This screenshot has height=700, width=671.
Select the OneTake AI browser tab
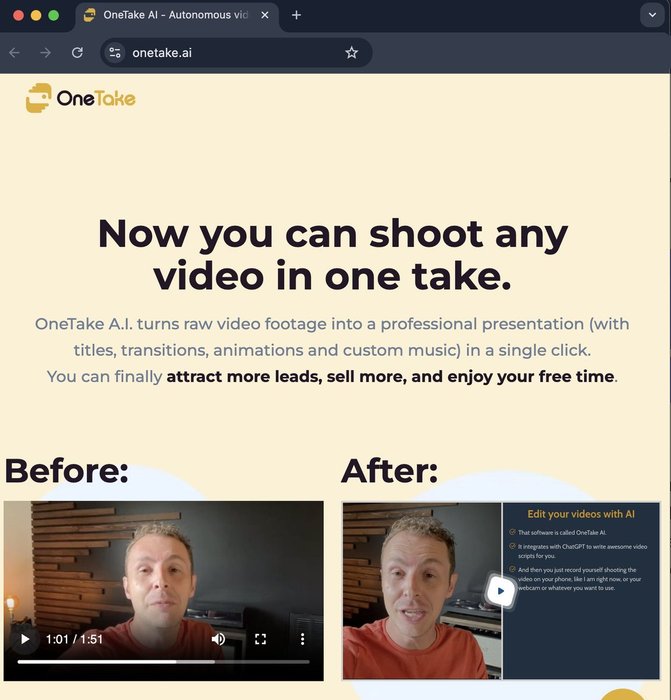pos(177,16)
